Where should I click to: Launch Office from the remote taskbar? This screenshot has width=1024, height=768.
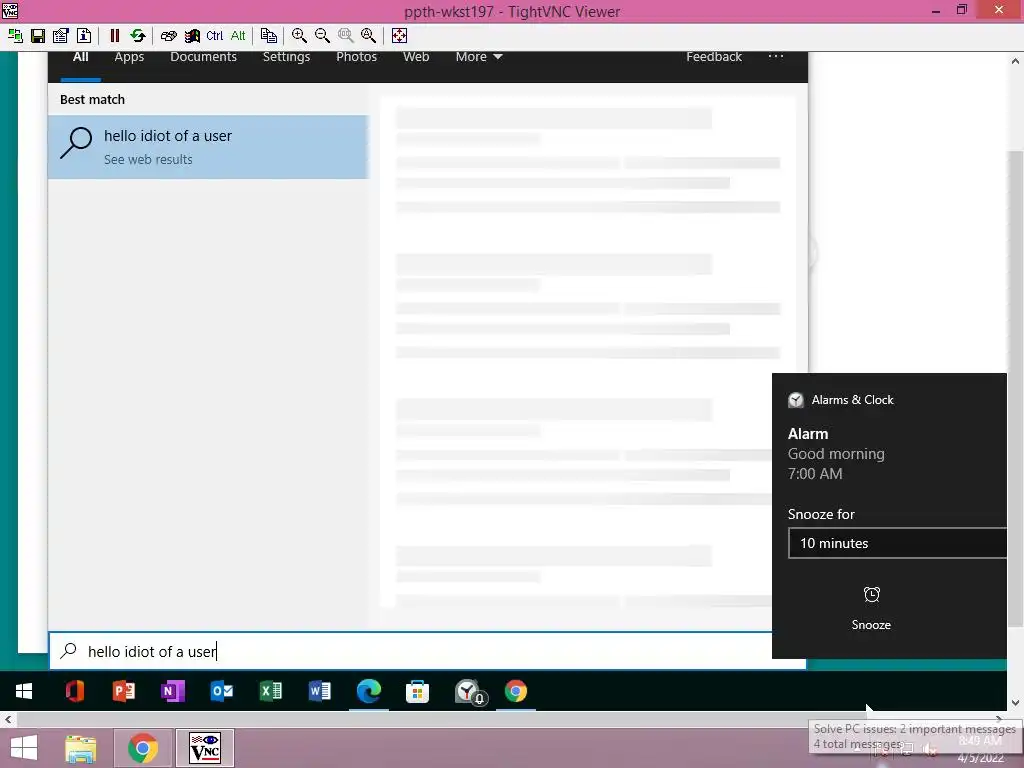74,691
